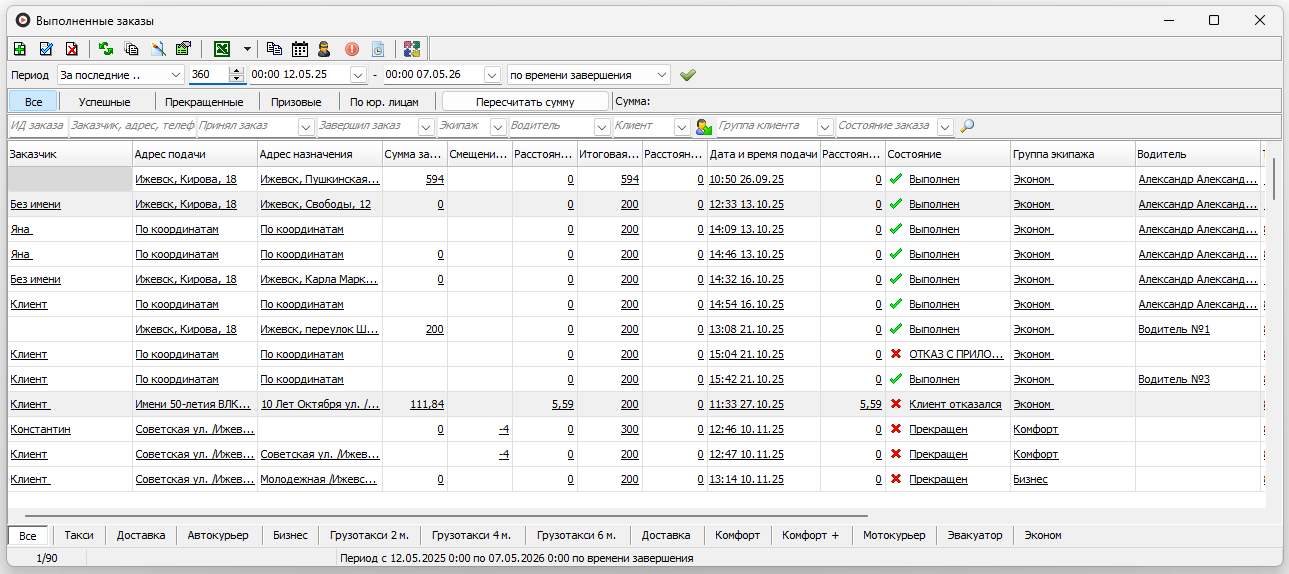Increment the 360 value stepper
The height and width of the screenshot is (574, 1289).
pos(236,71)
